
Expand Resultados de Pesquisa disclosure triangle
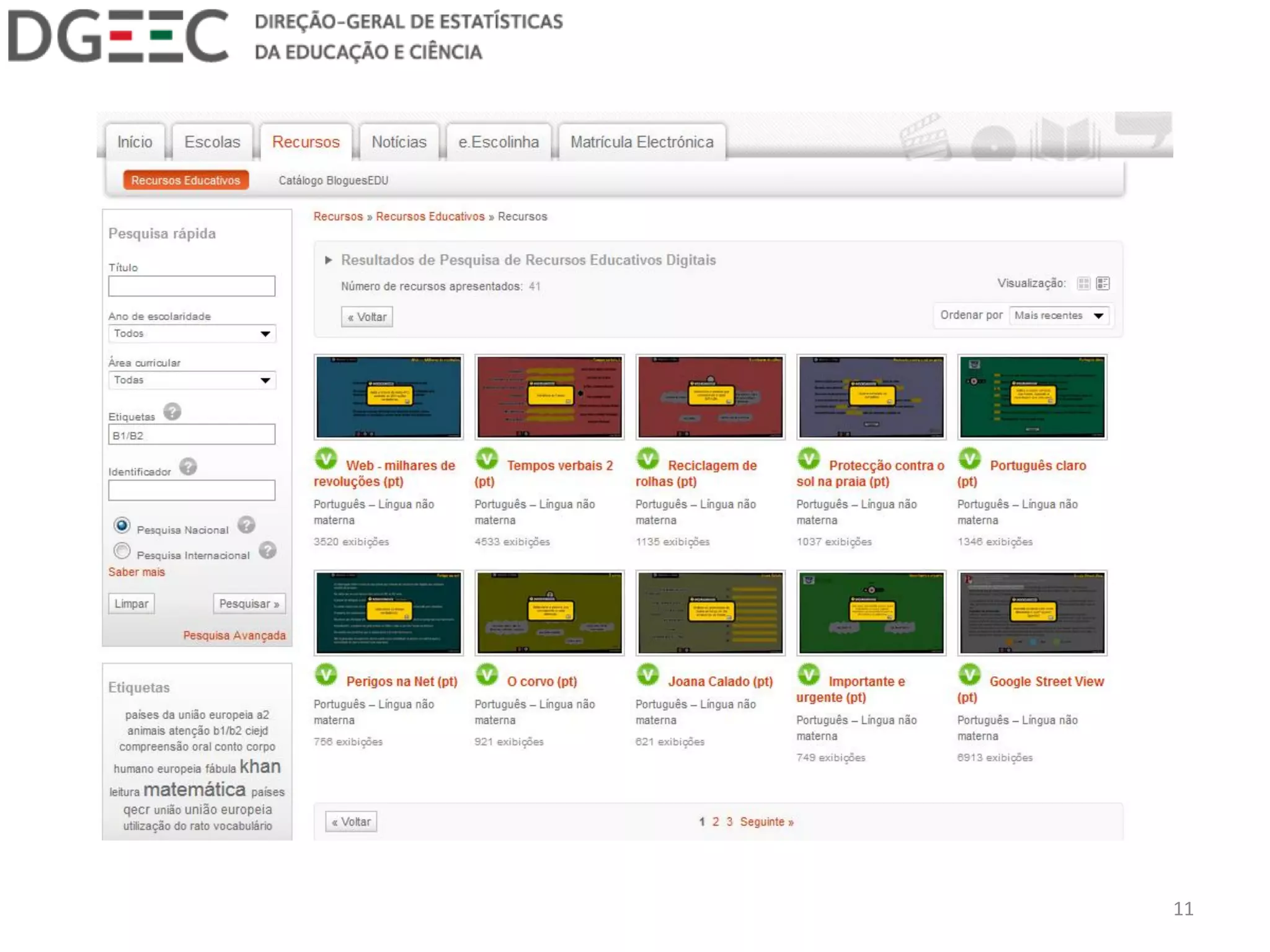(329, 260)
